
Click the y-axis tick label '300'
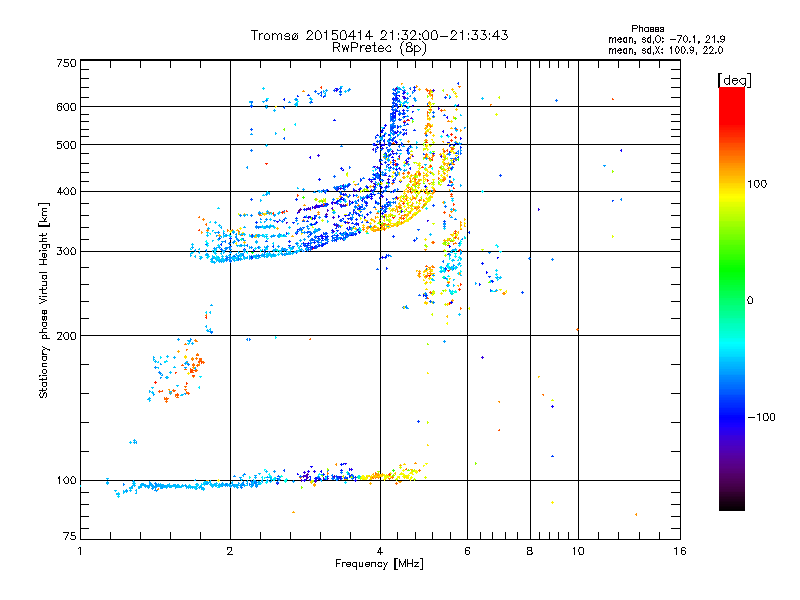tap(67, 252)
